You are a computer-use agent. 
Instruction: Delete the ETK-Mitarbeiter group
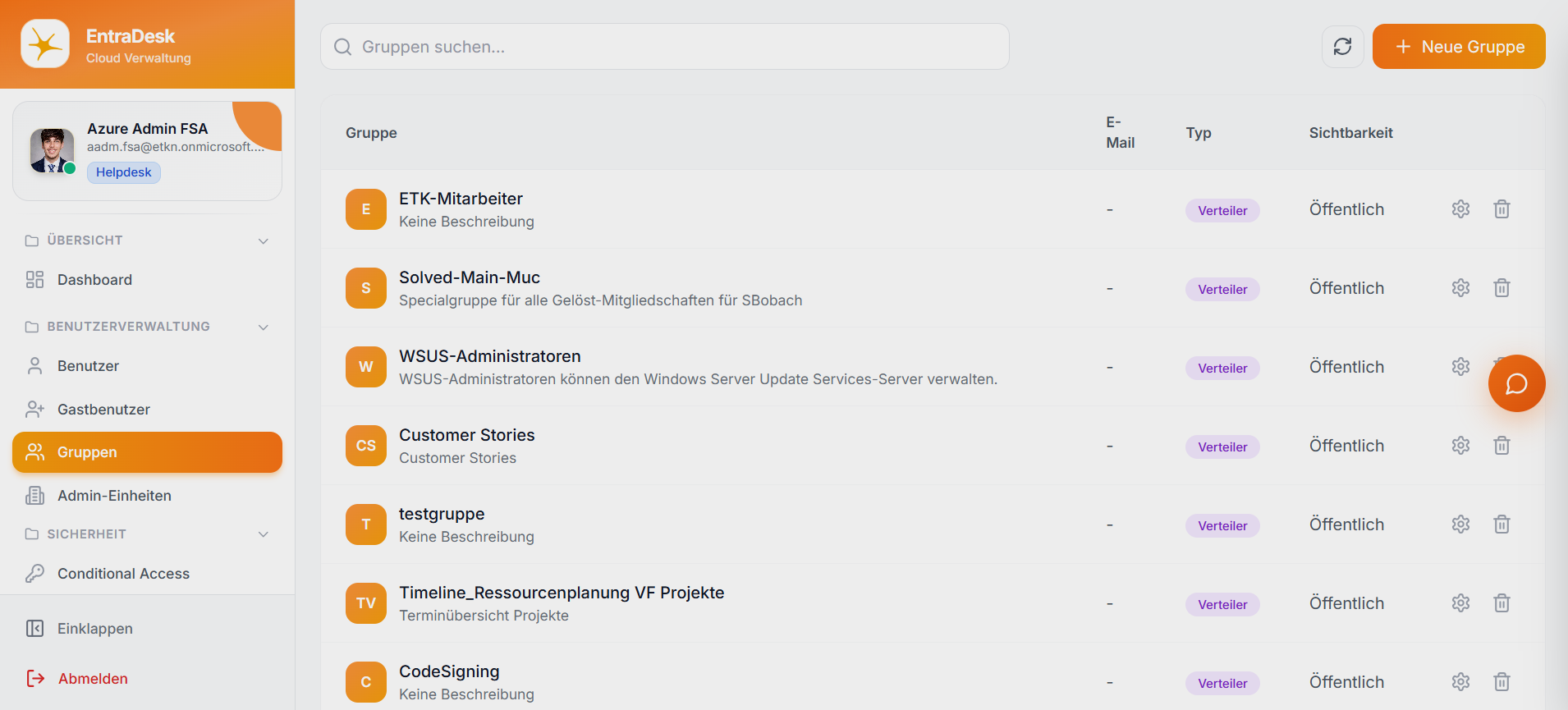[x=1502, y=209]
